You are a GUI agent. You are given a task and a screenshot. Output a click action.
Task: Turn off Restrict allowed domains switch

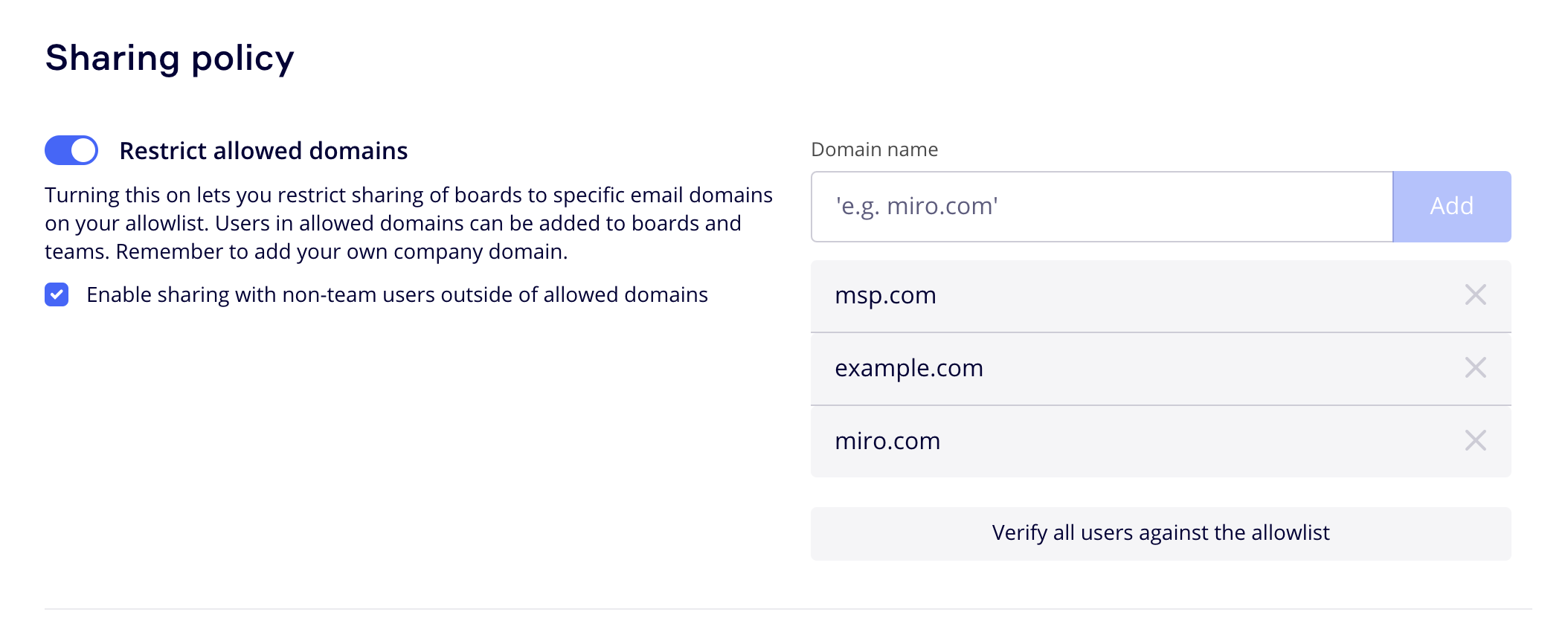(71, 150)
